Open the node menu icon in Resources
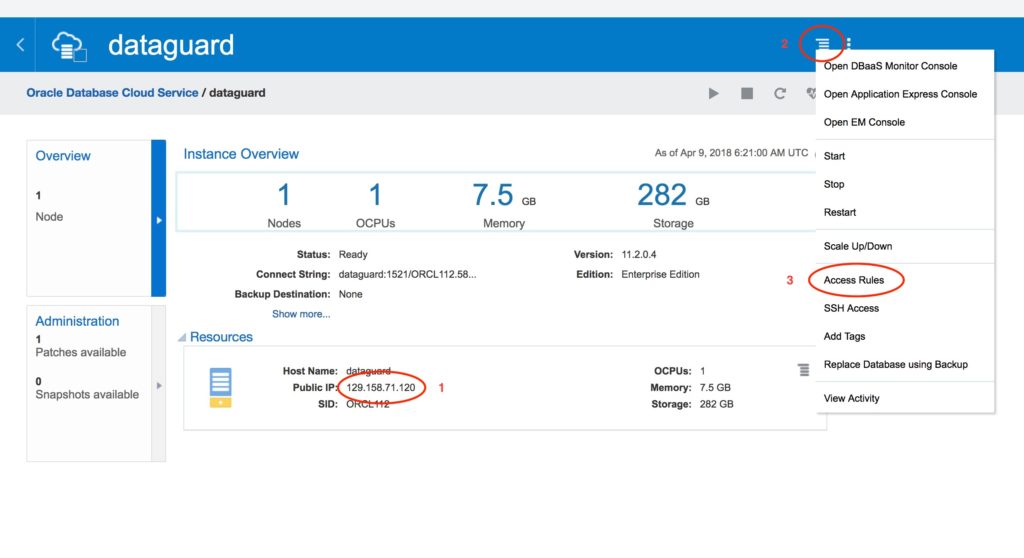Image resolution: width=1024 pixels, height=558 pixels. point(803,370)
